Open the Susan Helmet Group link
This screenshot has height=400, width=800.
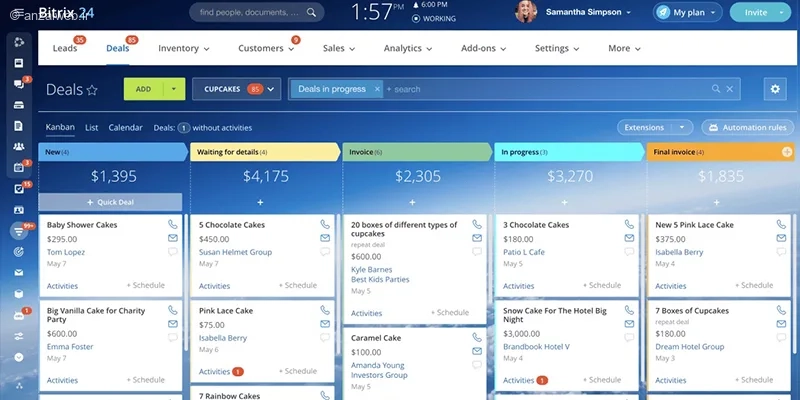[235, 252]
